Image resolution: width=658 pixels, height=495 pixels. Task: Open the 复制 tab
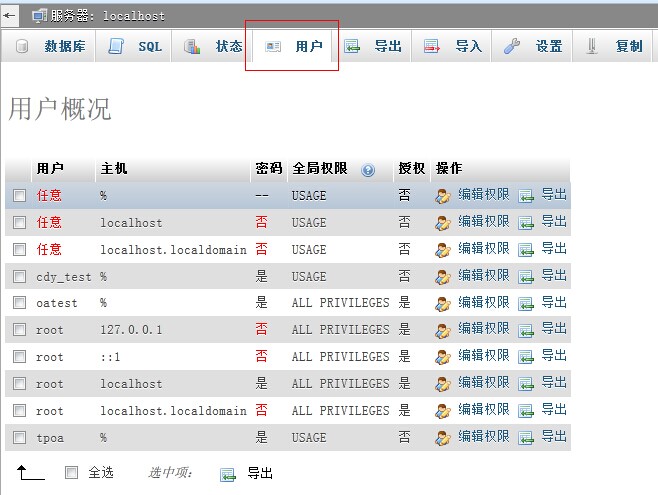tap(613, 46)
